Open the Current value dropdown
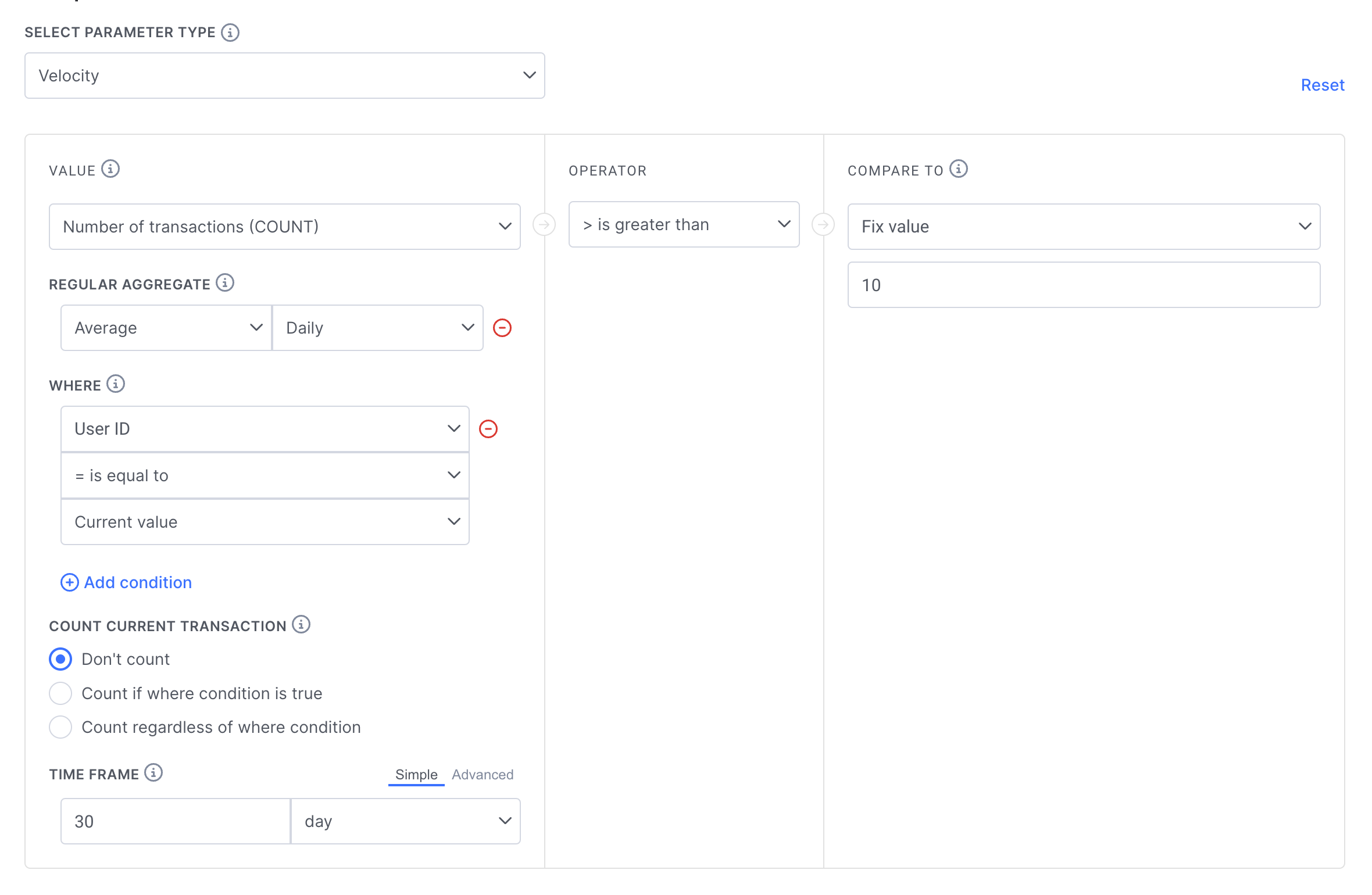 click(x=265, y=522)
